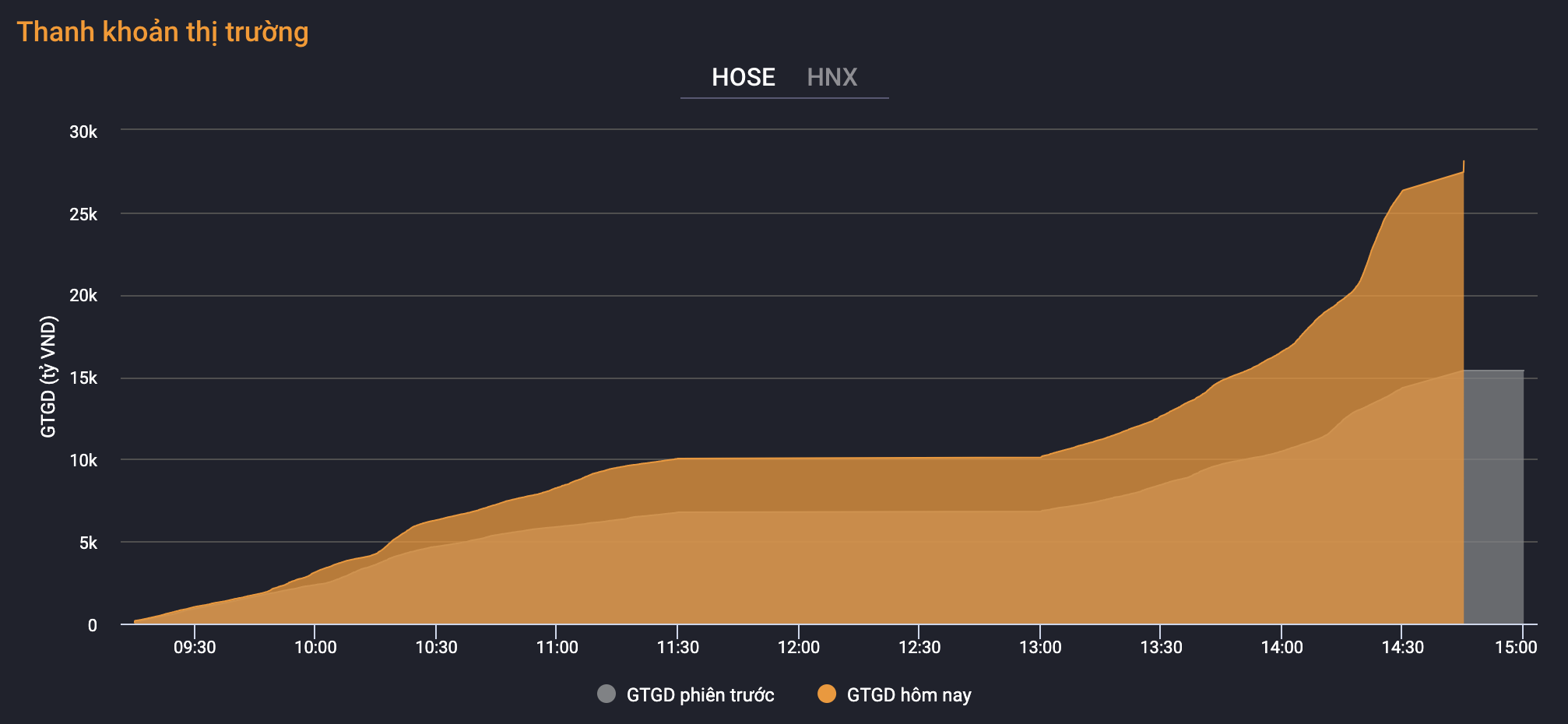Click the orange legend circle marker
1568x724 pixels.
[826, 694]
